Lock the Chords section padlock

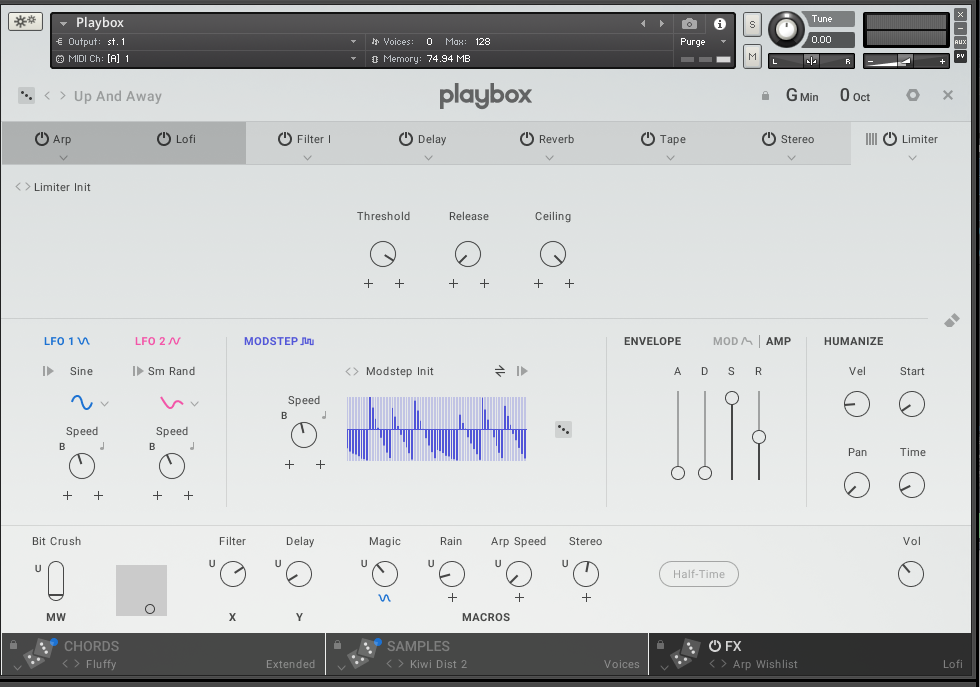(12, 644)
